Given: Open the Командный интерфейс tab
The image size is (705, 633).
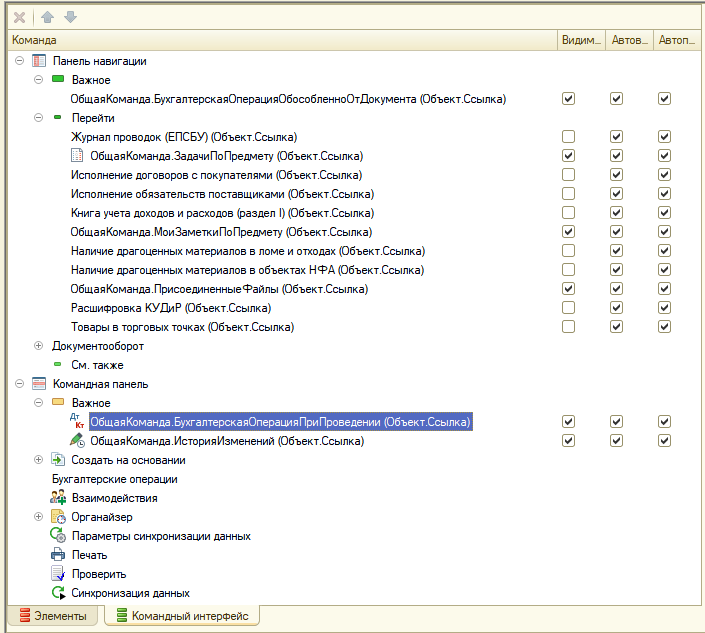Looking at the screenshot, I should pos(181,616).
